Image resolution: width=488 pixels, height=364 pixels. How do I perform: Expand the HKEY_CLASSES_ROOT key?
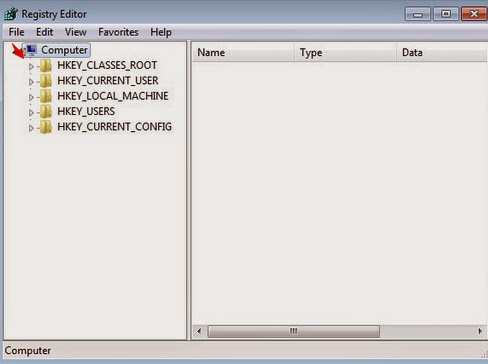pyautogui.click(x=31, y=67)
